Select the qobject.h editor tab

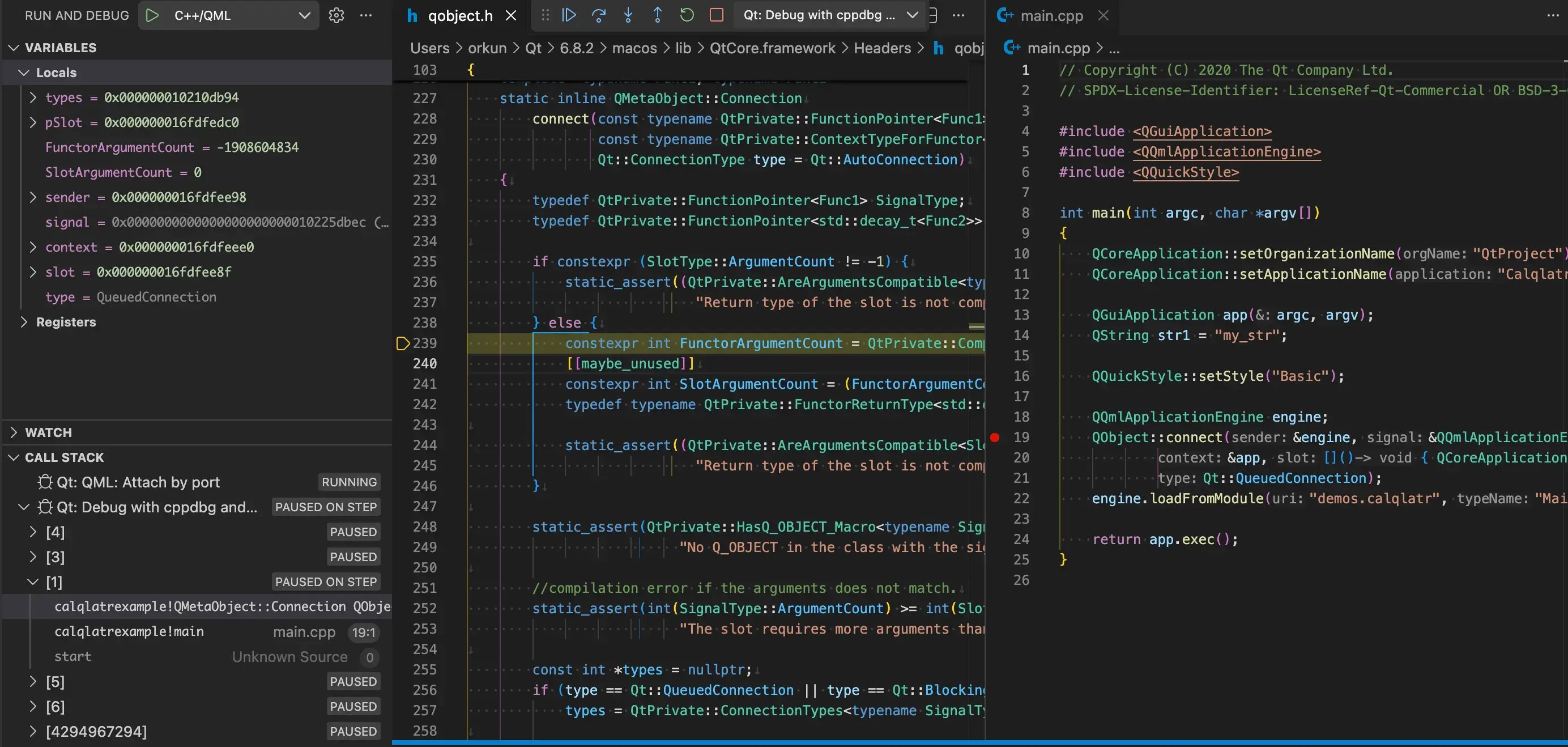(459, 15)
